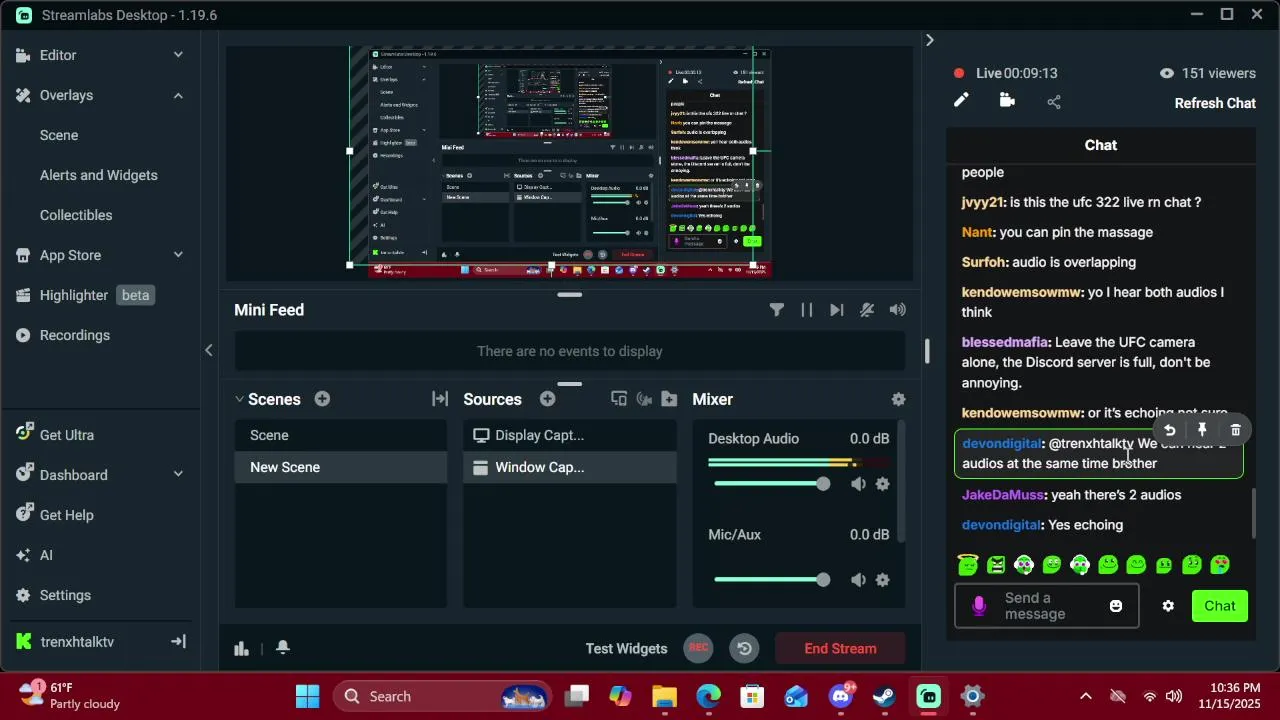Open Steam from the taskbar

(885, 696)
